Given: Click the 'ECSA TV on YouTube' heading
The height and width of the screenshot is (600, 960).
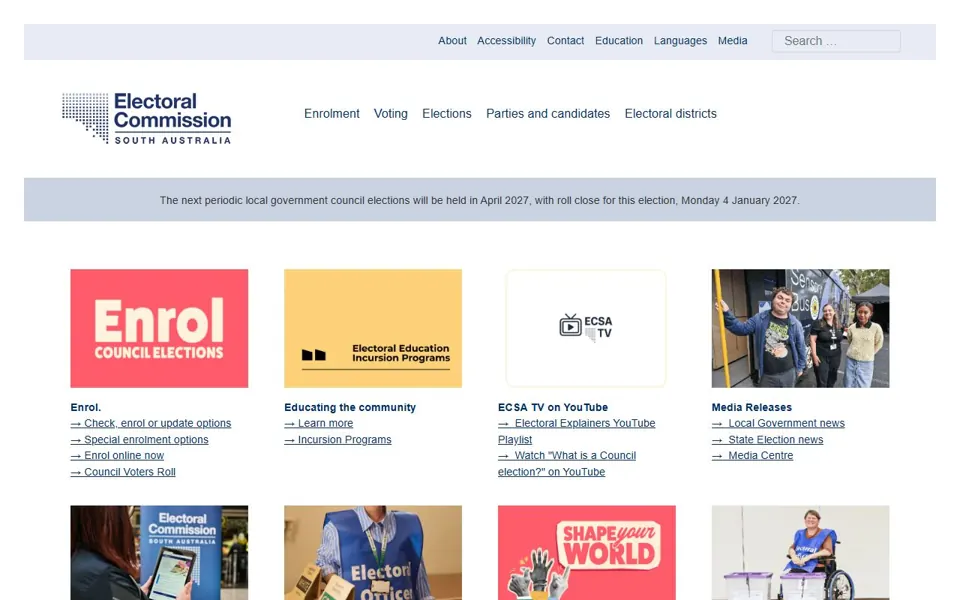Looking at the screenshot, I should pyautogui.click(x=553, y=407).
